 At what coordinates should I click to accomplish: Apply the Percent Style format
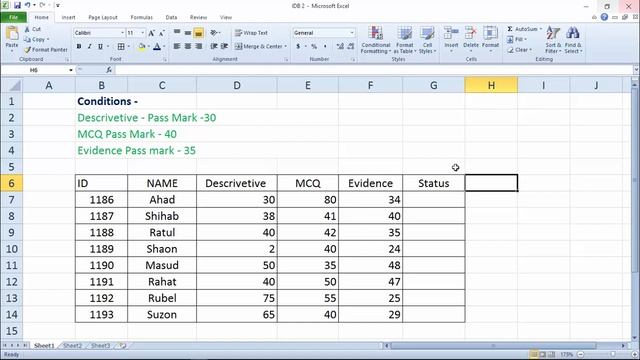(314, 47)
